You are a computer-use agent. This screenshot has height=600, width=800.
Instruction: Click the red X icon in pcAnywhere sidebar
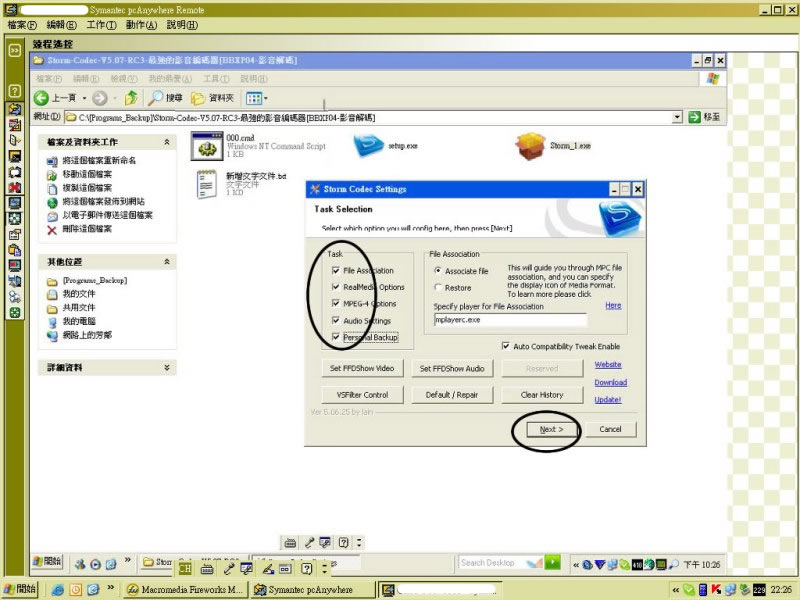(x=15, y=188)
